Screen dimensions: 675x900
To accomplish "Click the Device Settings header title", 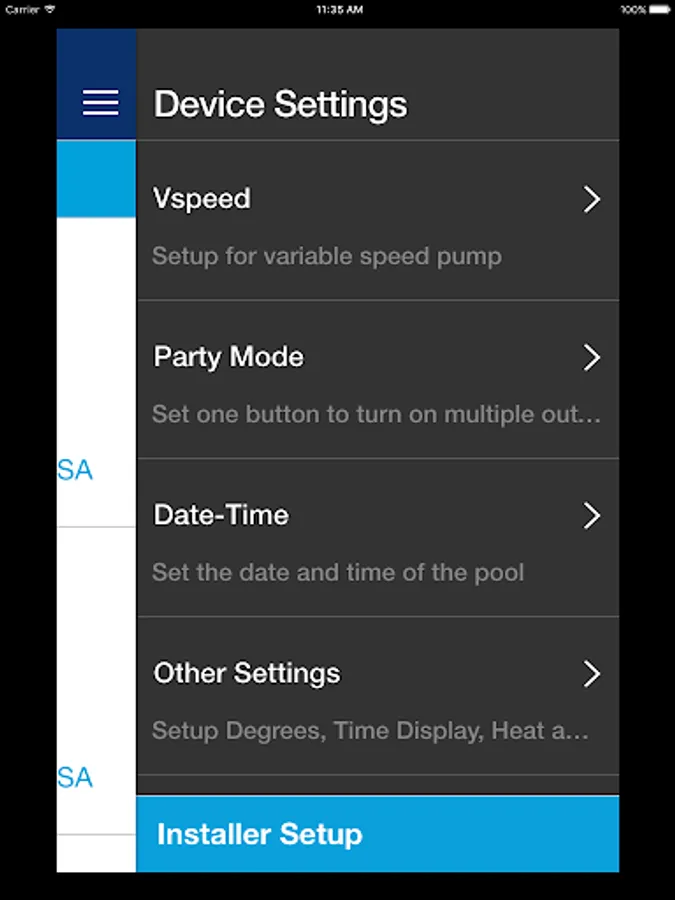I will (280, 105).
